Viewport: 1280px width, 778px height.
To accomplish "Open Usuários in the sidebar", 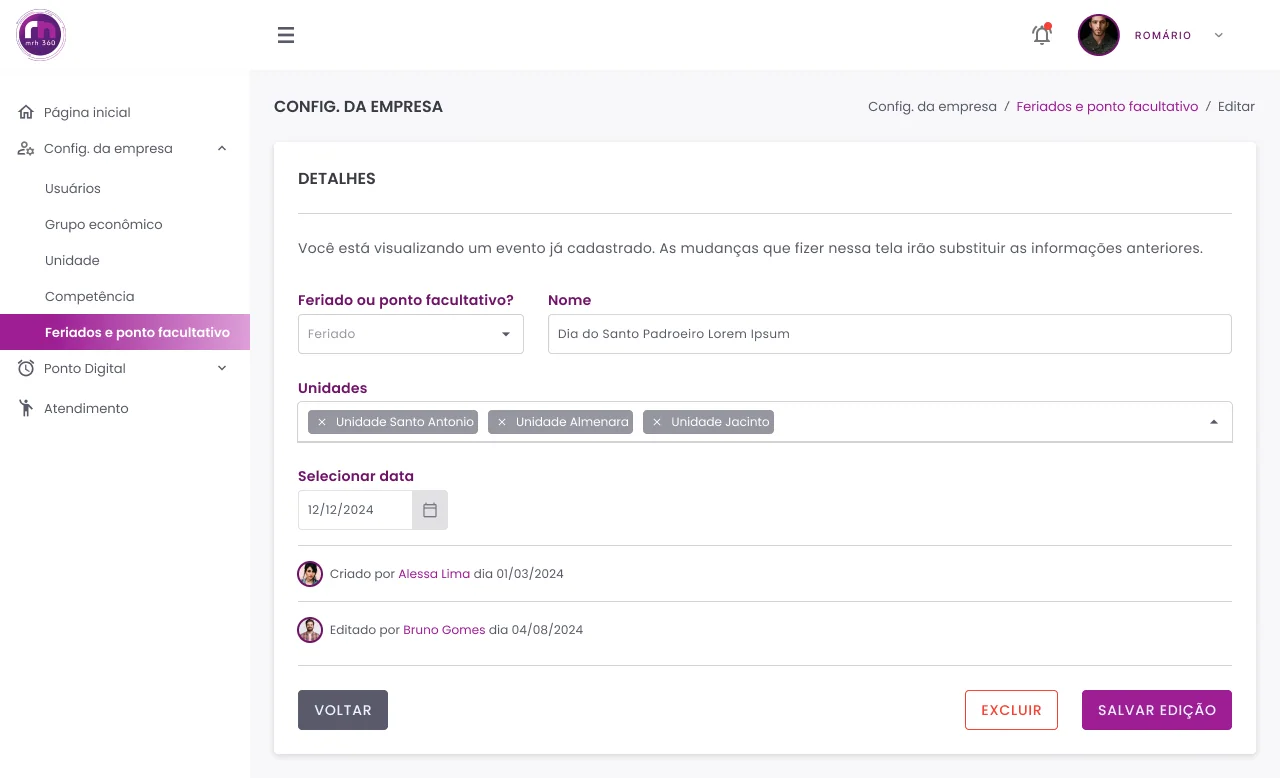I will click(x=73, y=188).
